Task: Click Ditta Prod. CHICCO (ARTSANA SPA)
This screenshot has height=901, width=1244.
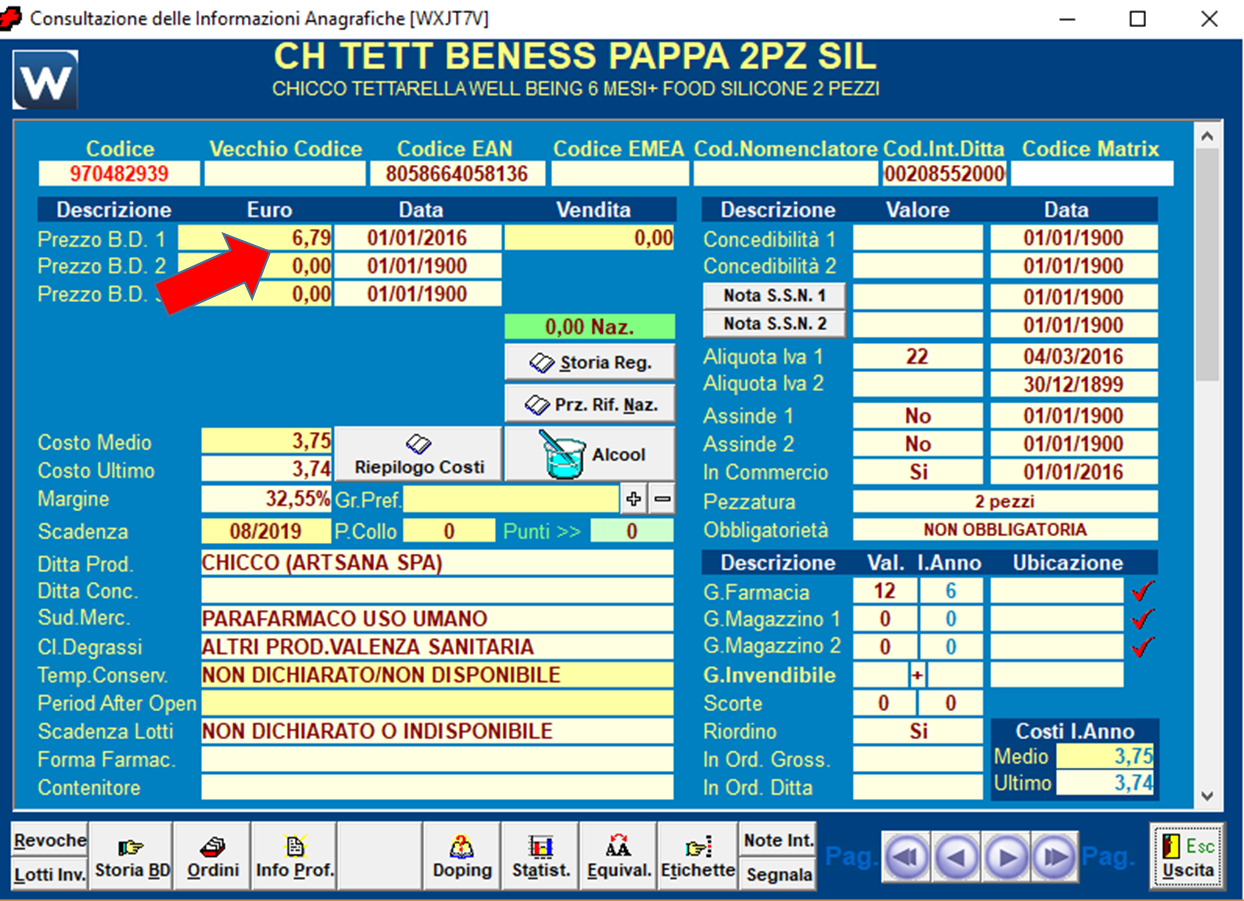Action: 437,562
